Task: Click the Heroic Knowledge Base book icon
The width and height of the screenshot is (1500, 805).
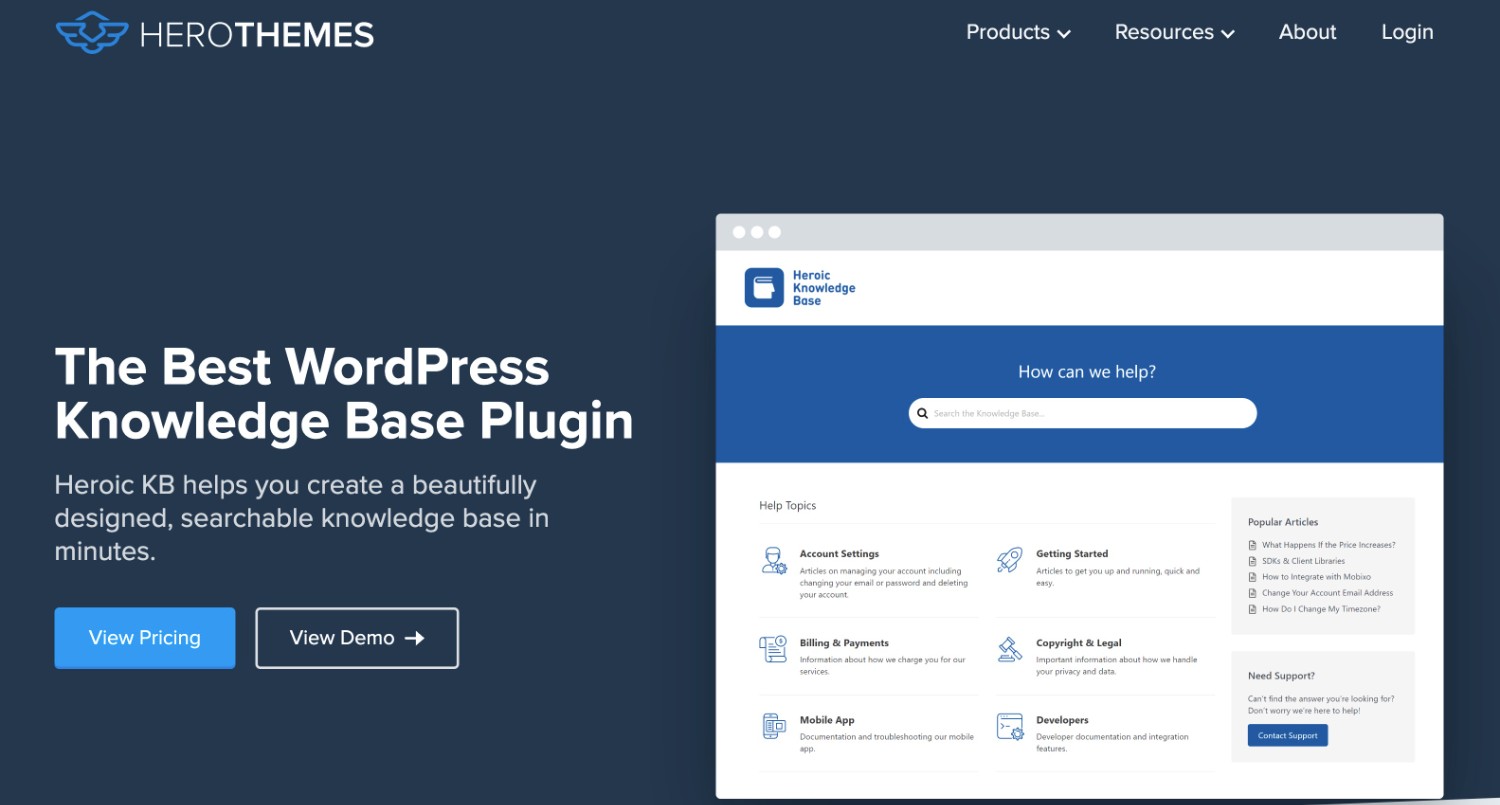Action: tap(764, 288)
